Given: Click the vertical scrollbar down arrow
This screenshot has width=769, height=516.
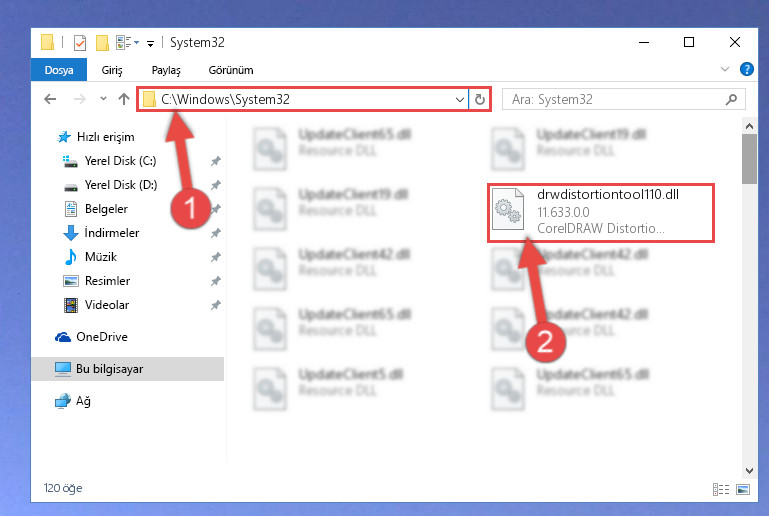Looking at the screenshot, I should click(749, 471).
